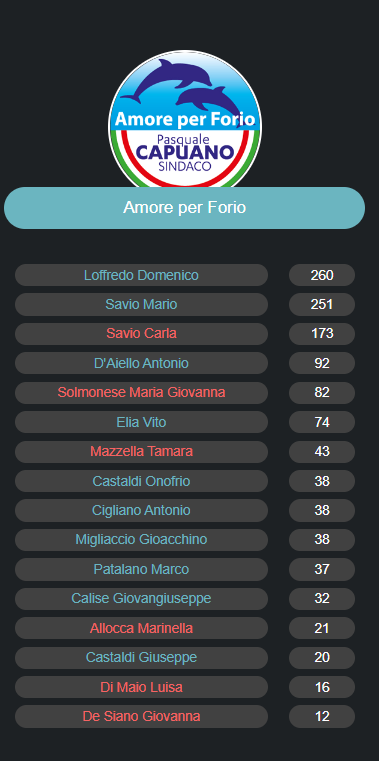Select candidate Savio Mario

pyautogui.click(x=141, y=304)
